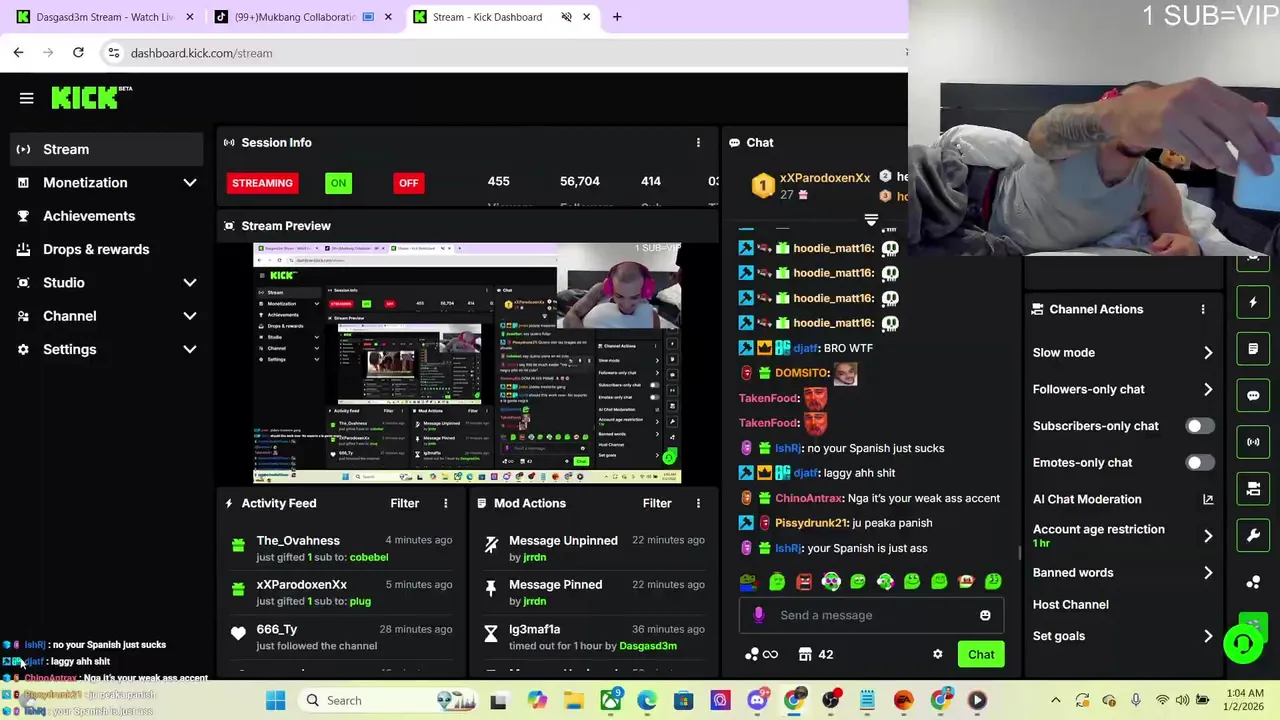This screenshot has width=1280, height=720.
Task: Click the 666_Ty follow entry
Action: 340,637
